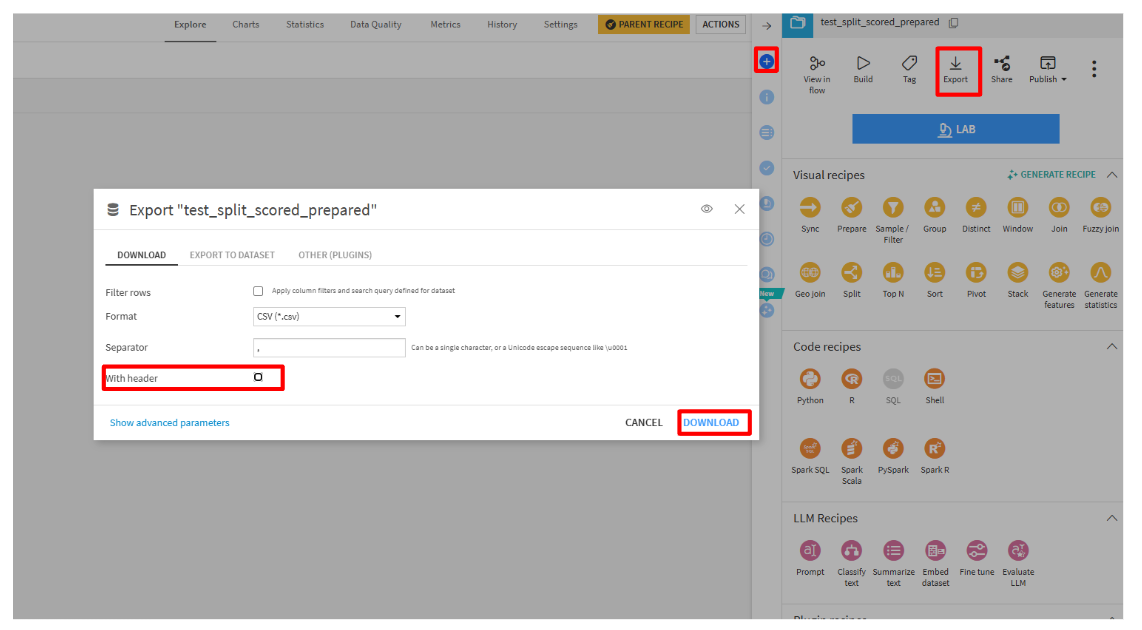This screenshot has width=1142, height=630.
Task: Switch to the History tab
Action: click(x=502, y=25)
